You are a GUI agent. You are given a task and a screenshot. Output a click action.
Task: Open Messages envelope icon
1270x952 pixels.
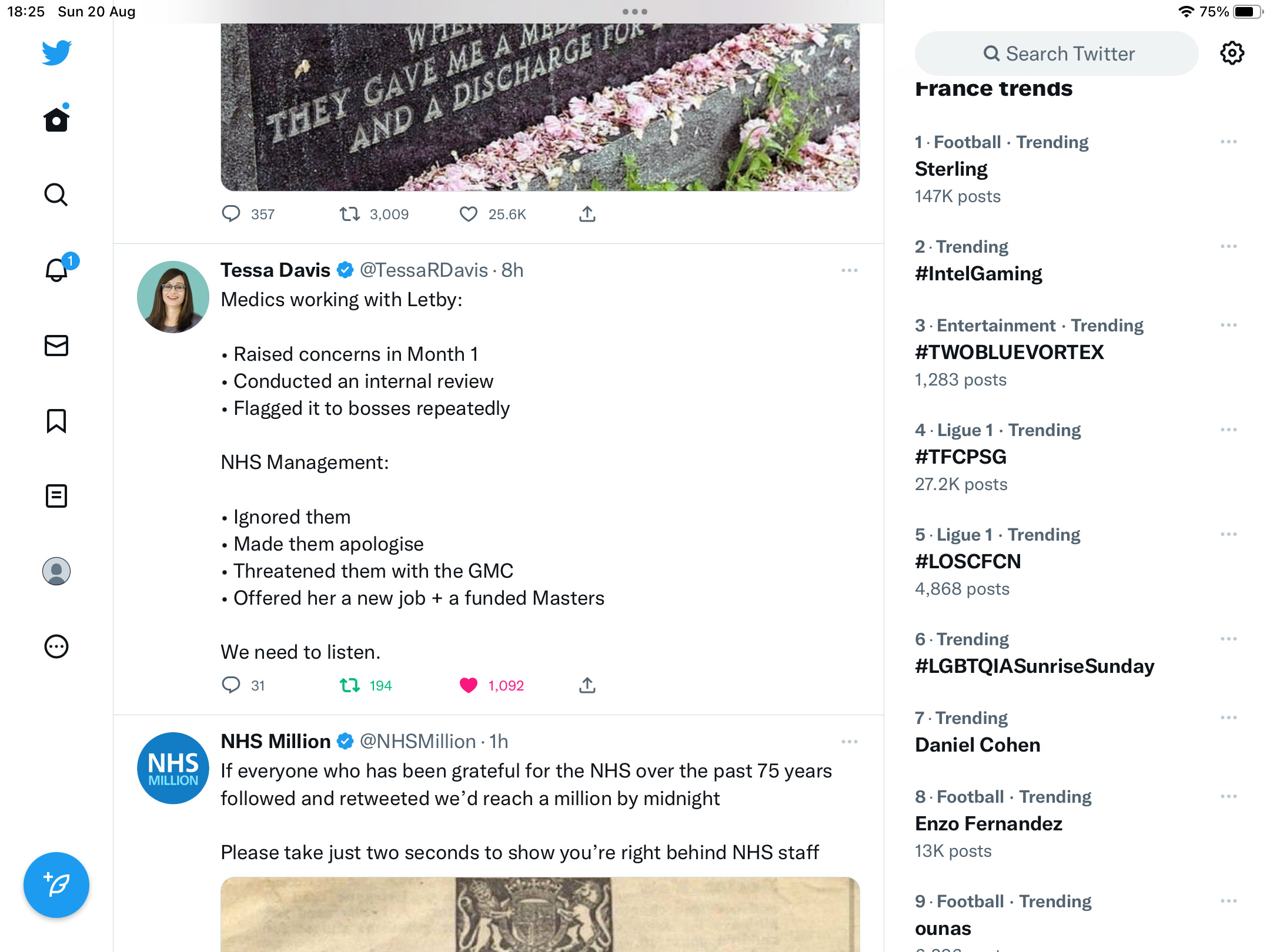click(56, 346)
